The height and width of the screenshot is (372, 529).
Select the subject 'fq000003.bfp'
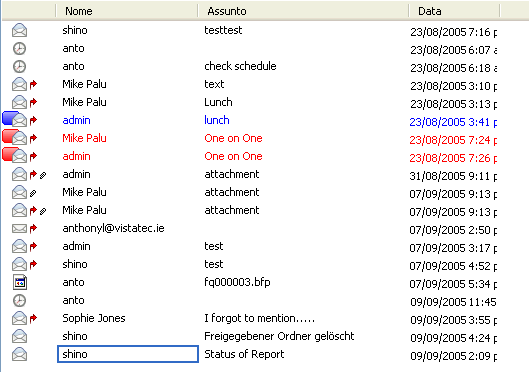[x=237, y=282]
